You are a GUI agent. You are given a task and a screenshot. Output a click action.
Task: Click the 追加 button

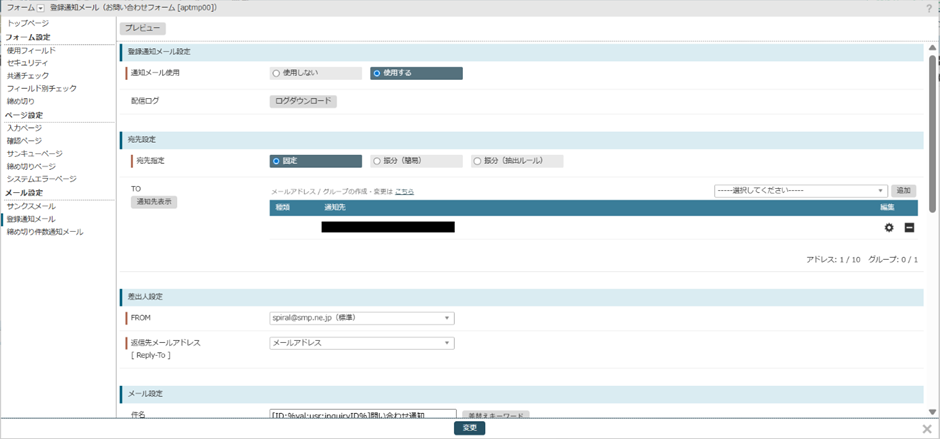(x=903, y=190)
